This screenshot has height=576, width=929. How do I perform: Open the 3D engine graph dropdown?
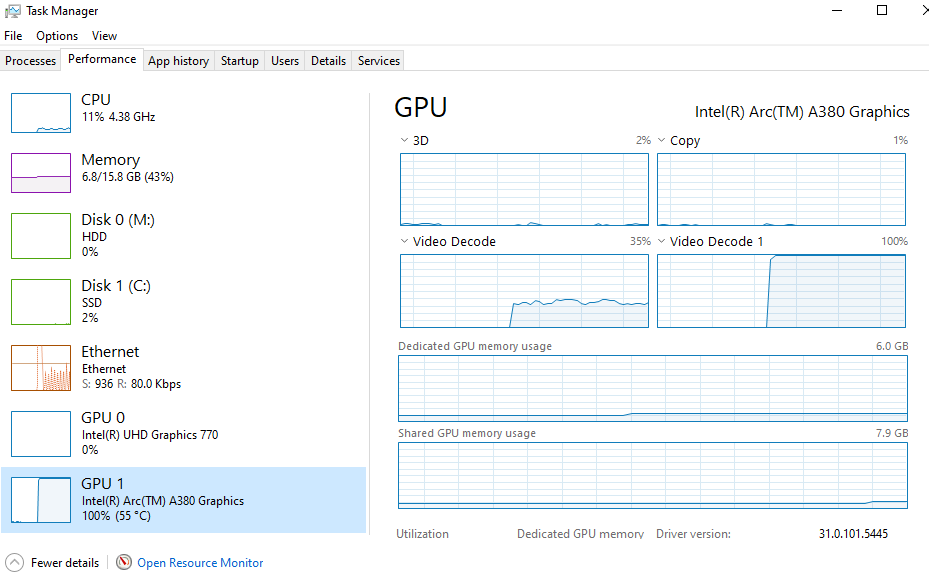(404, 141)
